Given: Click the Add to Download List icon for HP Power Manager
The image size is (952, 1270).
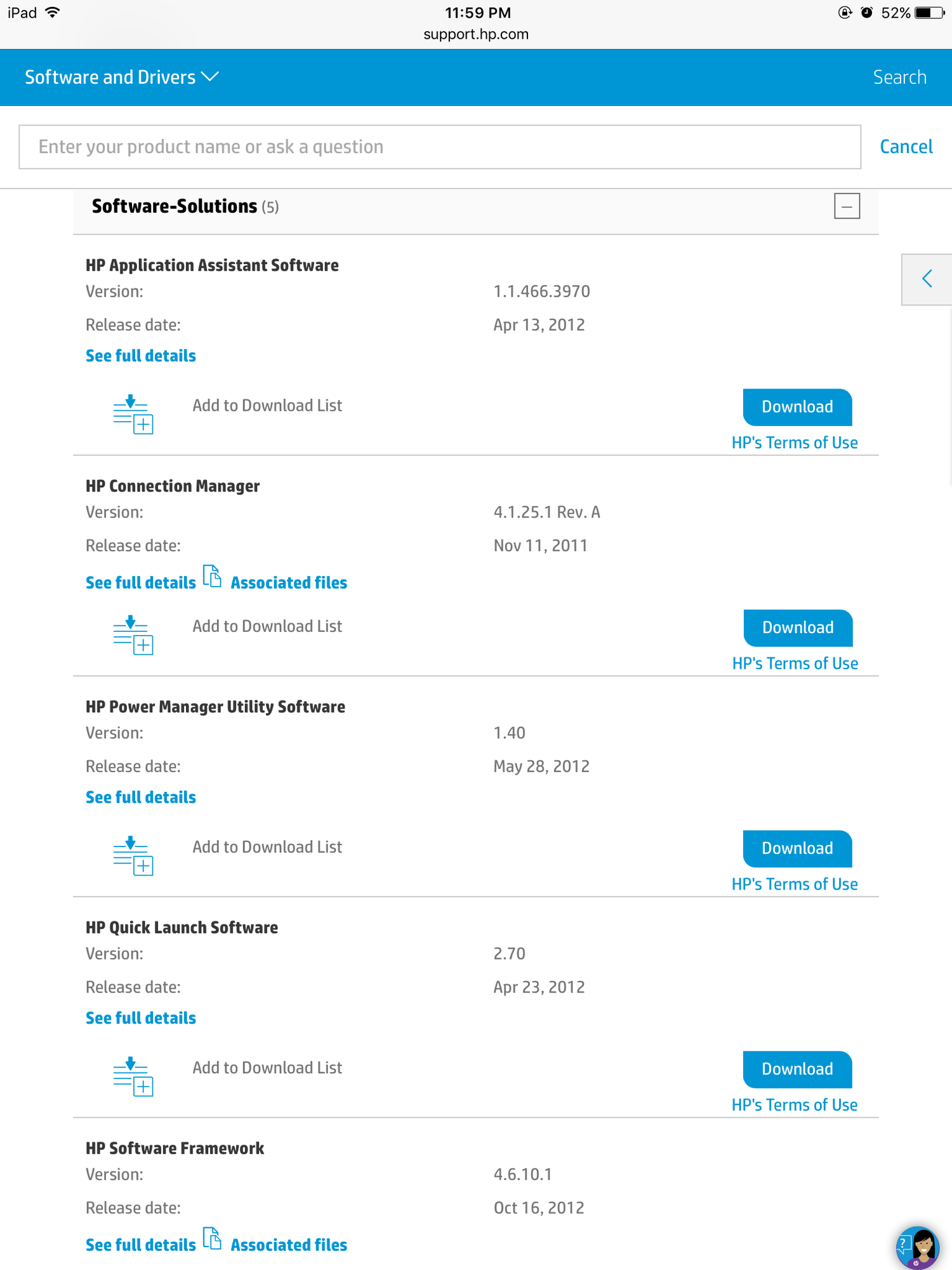Looking at the screenshot, I should (132, 857).
